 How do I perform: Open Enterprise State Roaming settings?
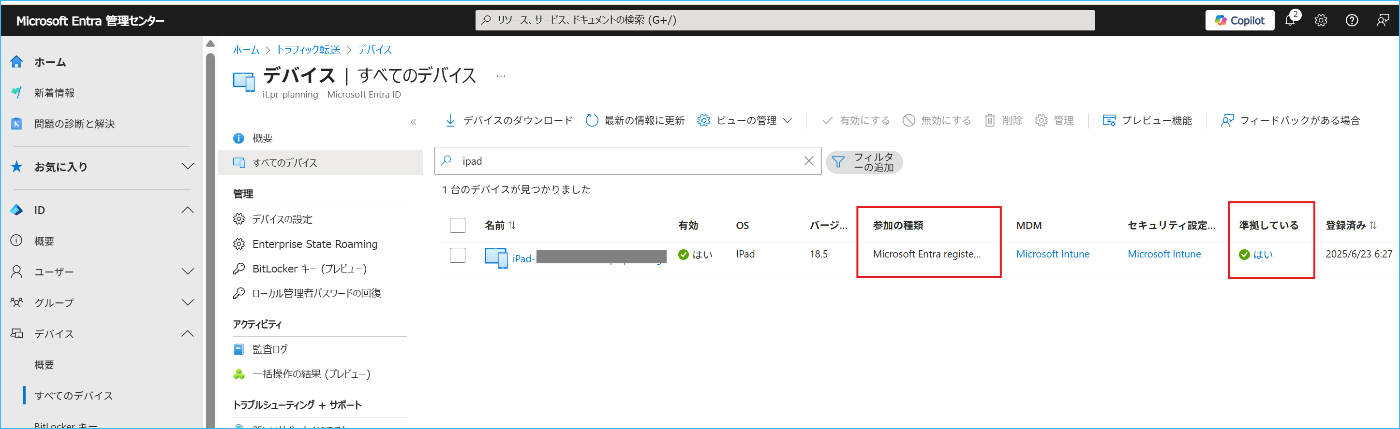314,244
